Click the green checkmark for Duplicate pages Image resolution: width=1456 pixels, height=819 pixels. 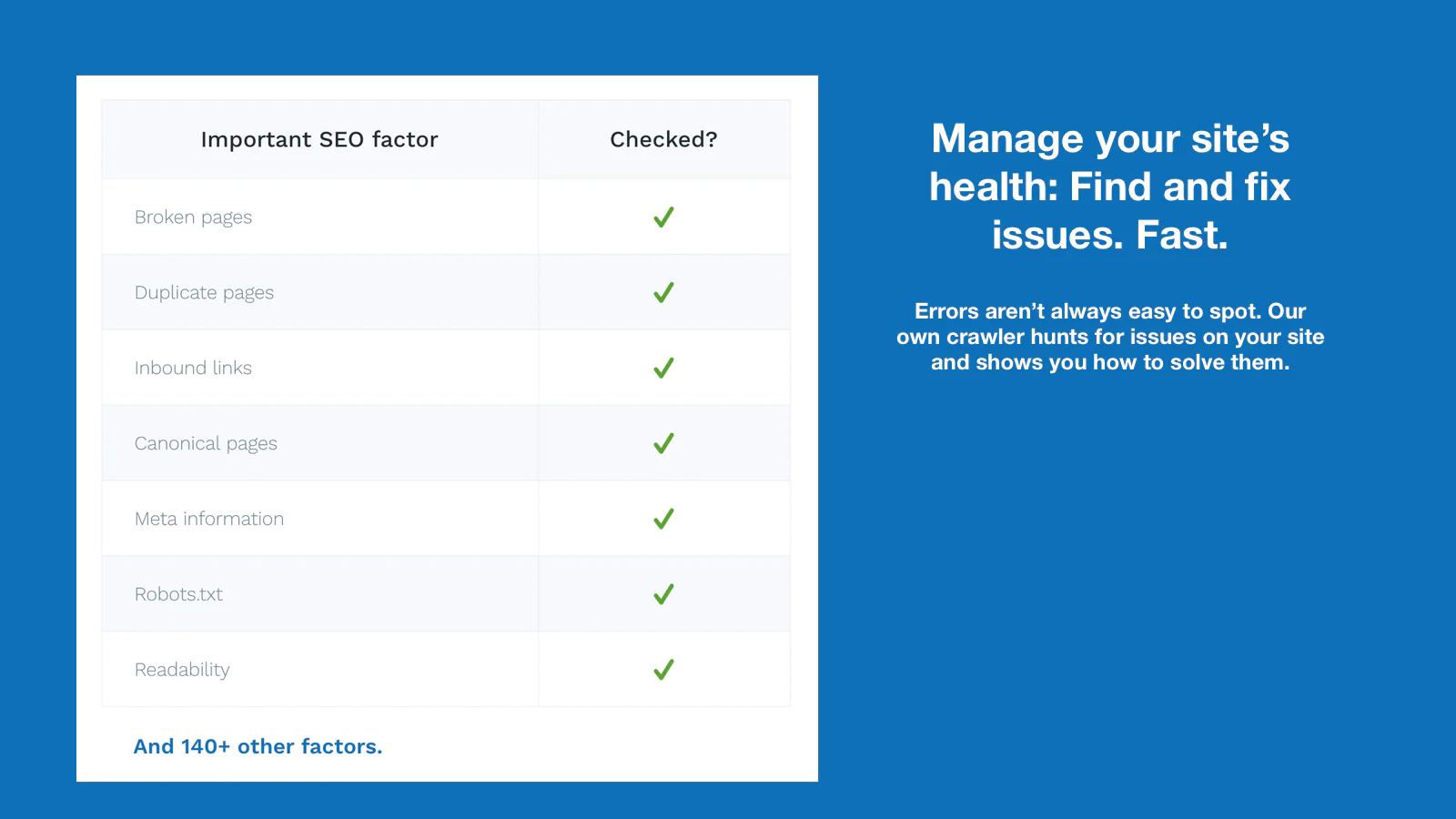[x=663, y=293]
